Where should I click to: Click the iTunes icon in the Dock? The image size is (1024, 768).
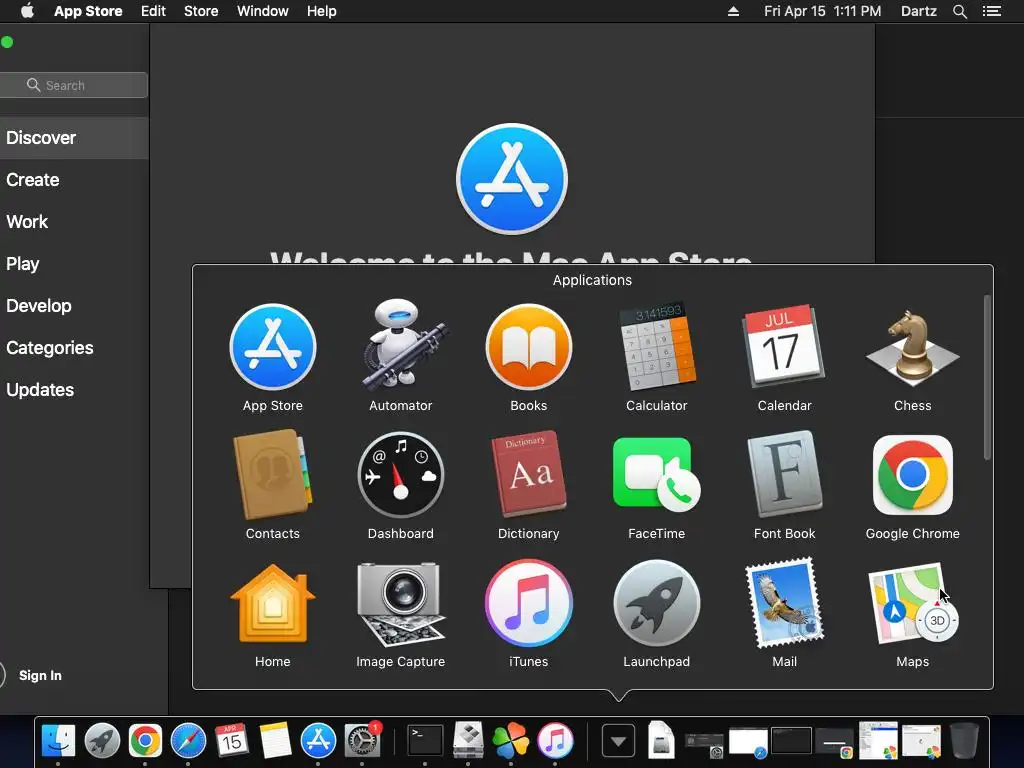(x=555, y=741)
